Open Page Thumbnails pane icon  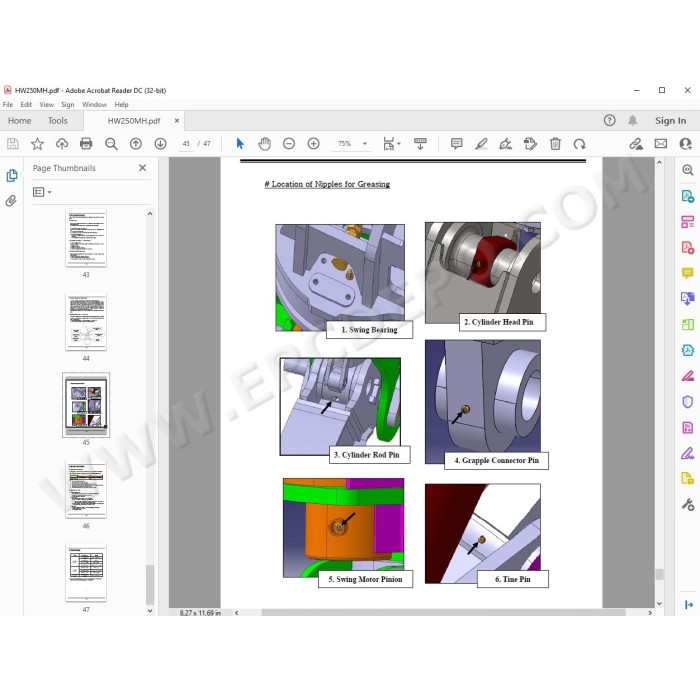coord(12,175)
